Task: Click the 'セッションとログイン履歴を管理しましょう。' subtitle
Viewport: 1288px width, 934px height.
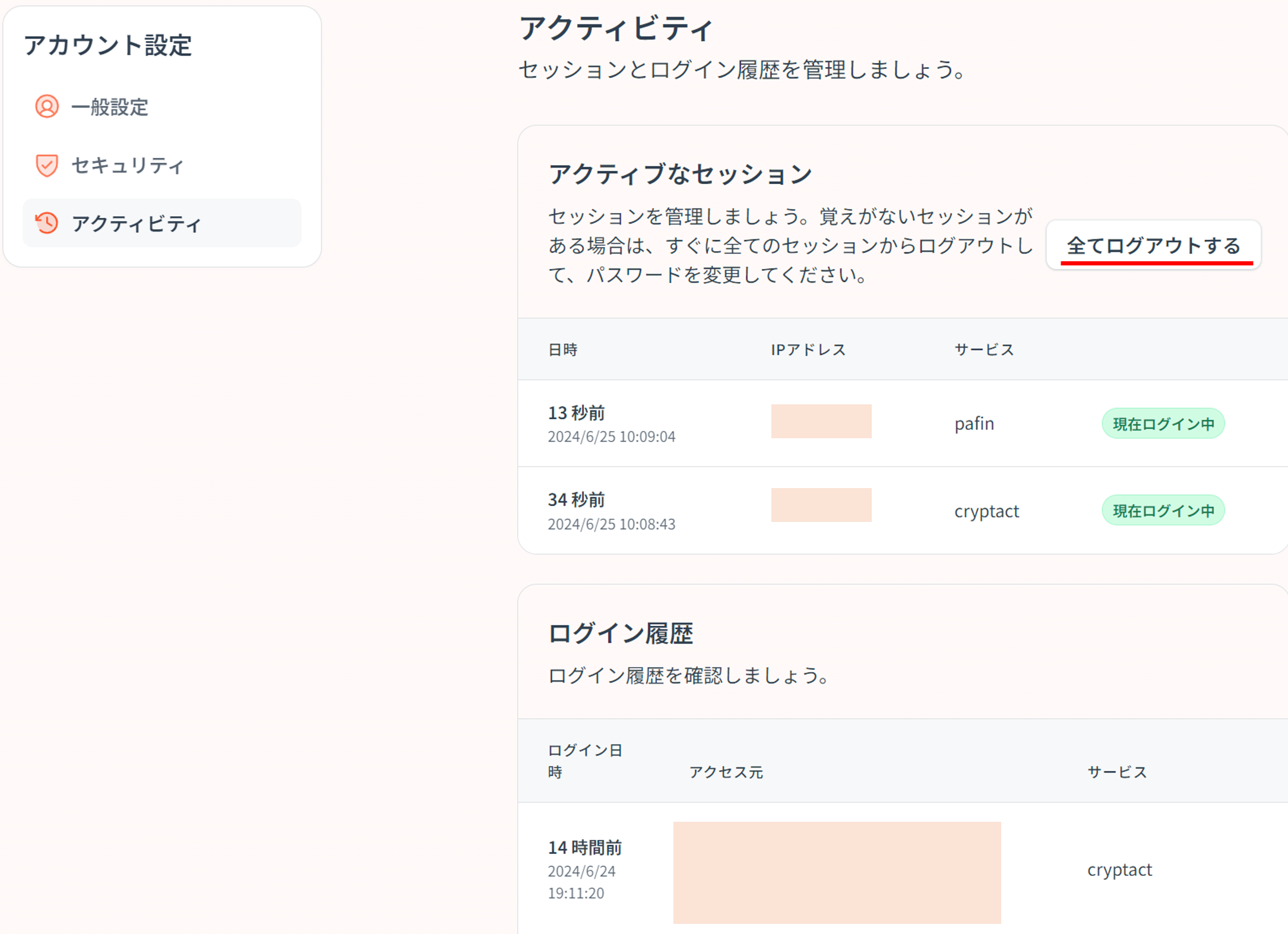Action: 742,69
